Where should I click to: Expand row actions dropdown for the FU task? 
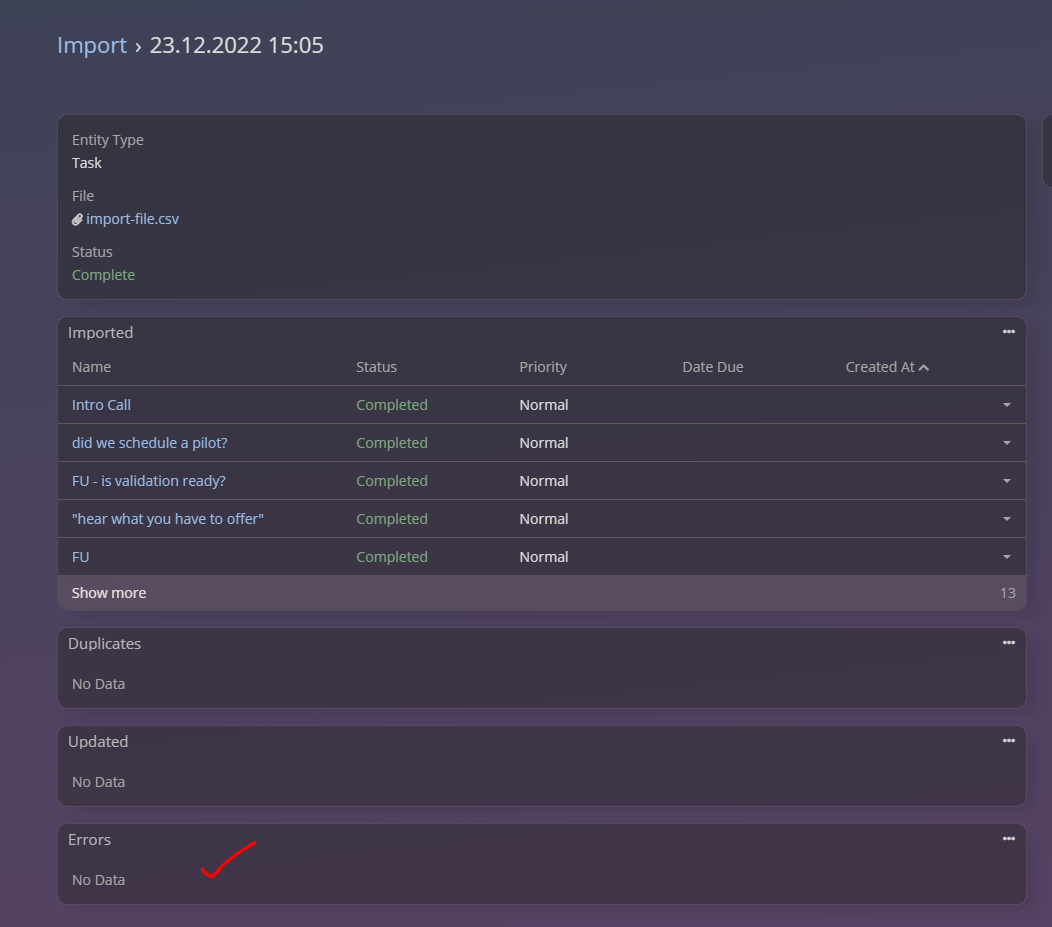coord(1006,557)
